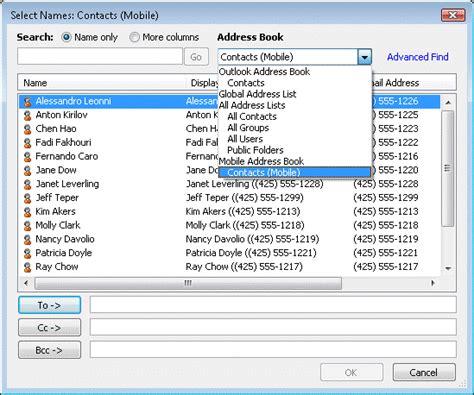Click contact icon beside Jeff Teper

[x=28, y=198]
